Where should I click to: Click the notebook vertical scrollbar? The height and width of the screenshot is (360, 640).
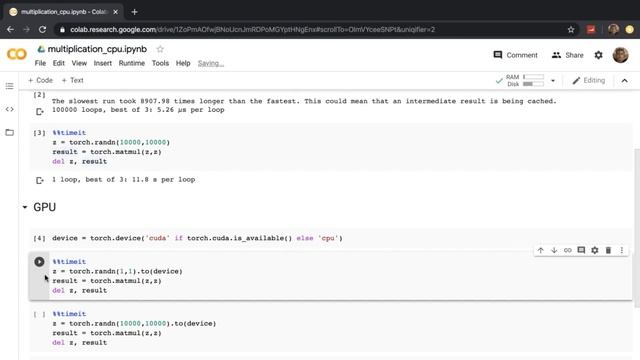[x=636, y=228]
